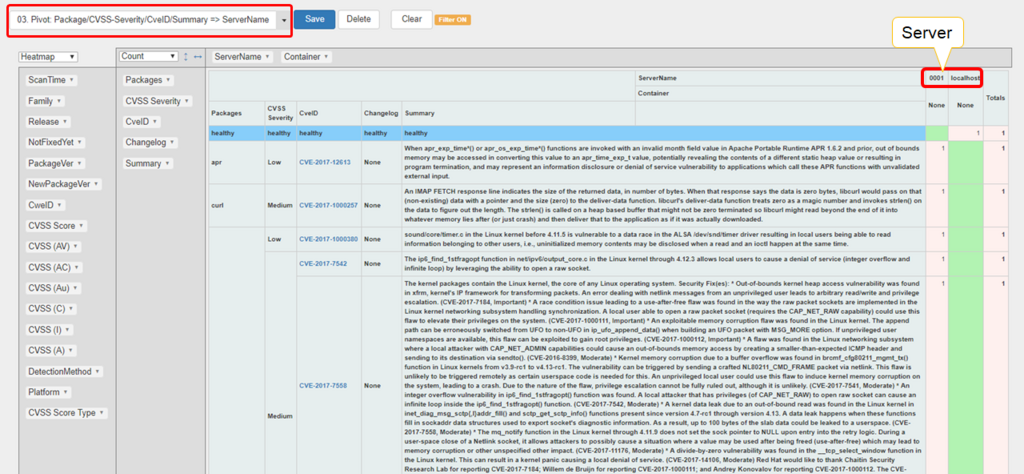Open the CVE-2017-7542 link

(x=325, y=264)
